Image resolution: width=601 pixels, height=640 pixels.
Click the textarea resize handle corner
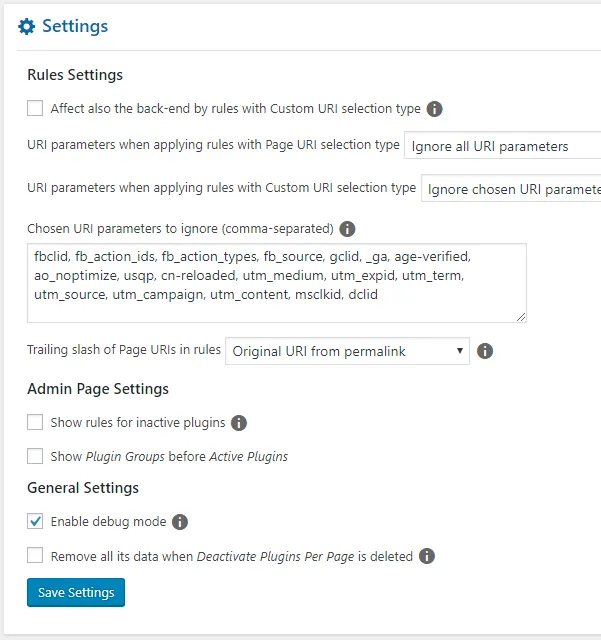click(521, 317)
